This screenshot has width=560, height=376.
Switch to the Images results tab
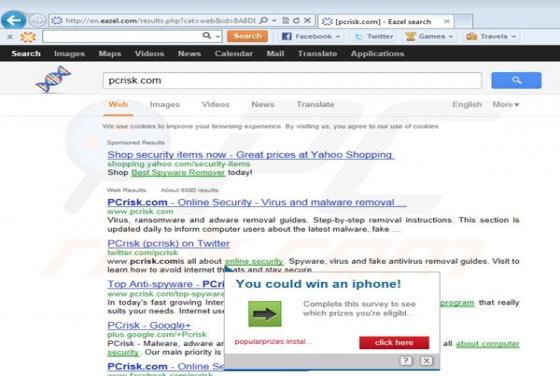pos(165,105)
